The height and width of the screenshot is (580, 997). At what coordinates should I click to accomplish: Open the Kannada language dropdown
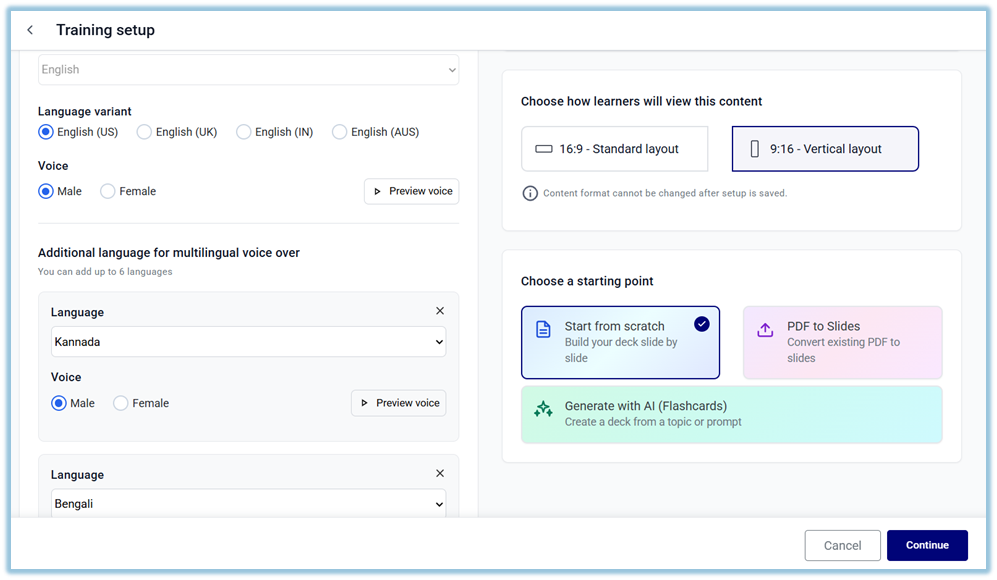248,342
